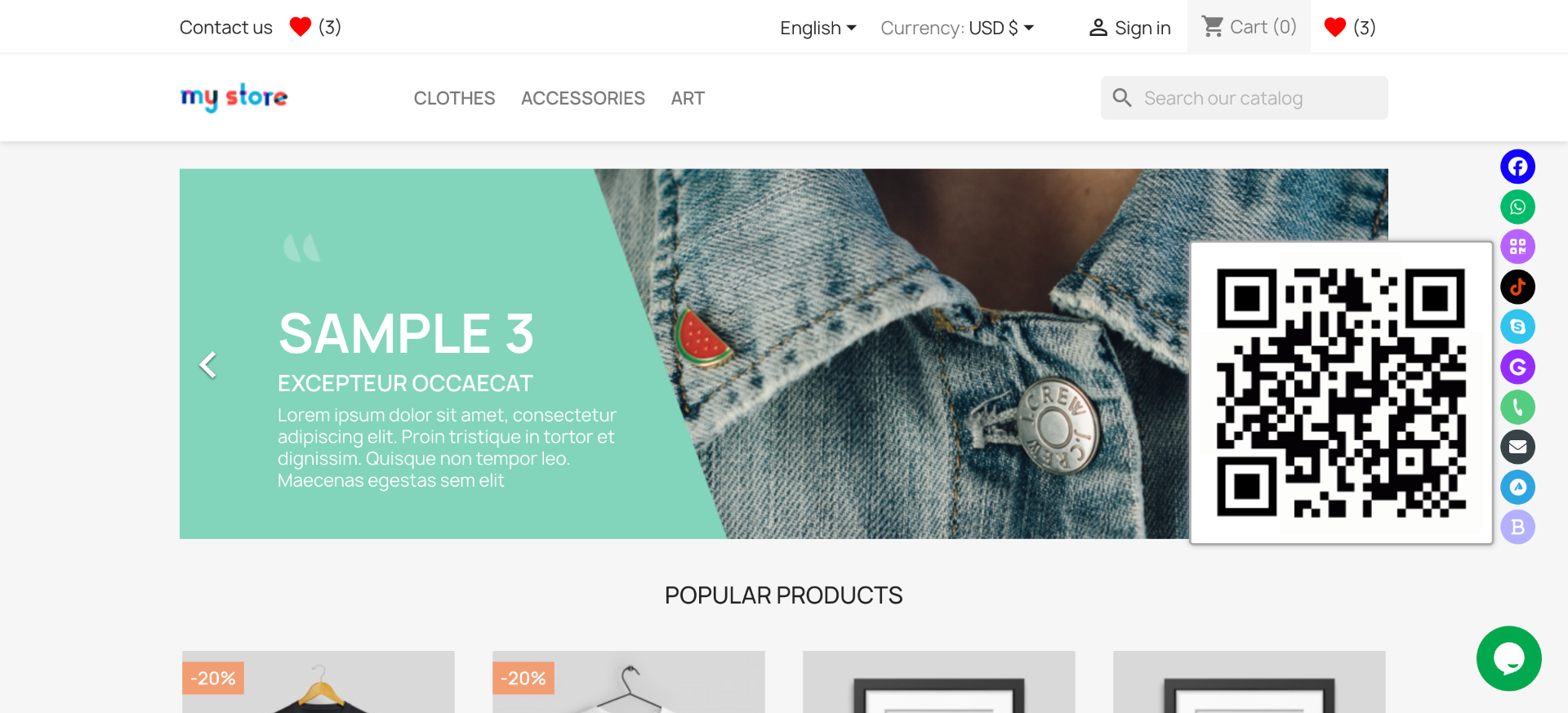Open the CLOTHES menu
The image size is (1568, 713).
tap(454, 98)
